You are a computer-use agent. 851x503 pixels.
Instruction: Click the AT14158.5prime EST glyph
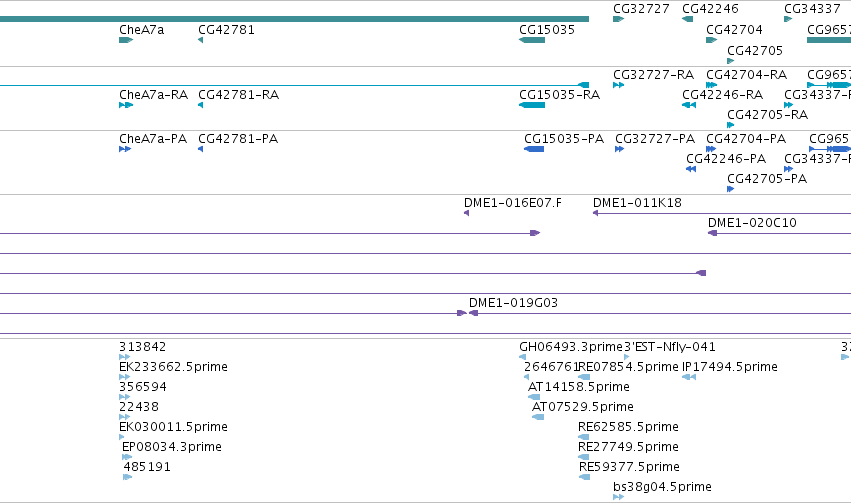click(x=534, y=397)
